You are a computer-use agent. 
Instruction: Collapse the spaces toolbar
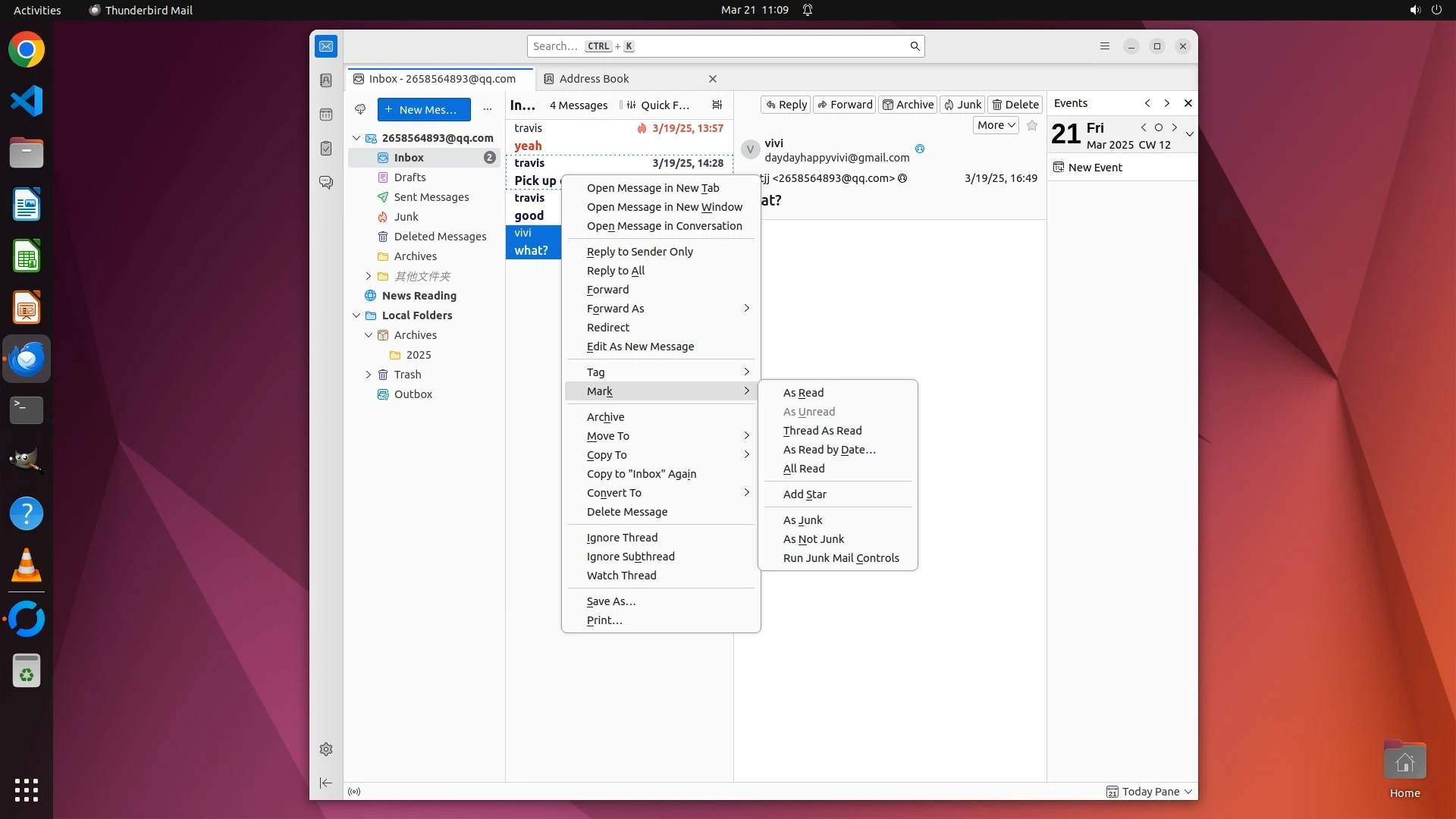click(x=326, y=783)
